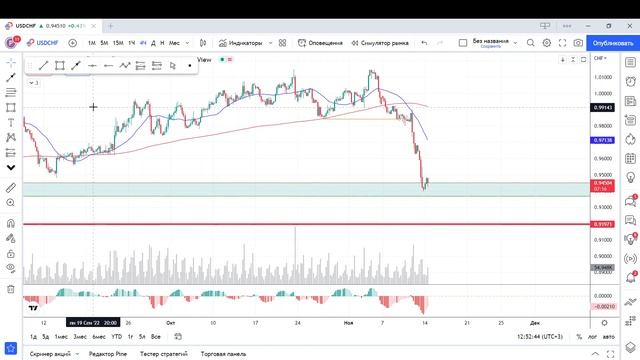640x360 pixels.
Task: Open the timezone 12:52:44 (UTC+3) menu
Action: point(540,337)
